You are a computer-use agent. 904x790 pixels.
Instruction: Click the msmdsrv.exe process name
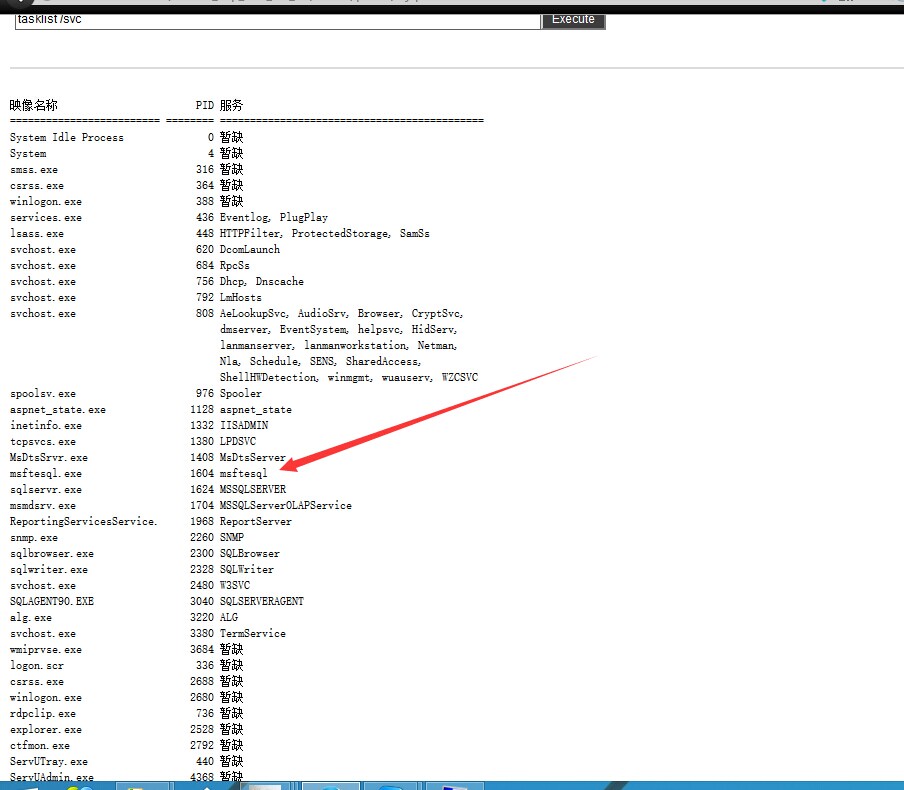(43, 506)
